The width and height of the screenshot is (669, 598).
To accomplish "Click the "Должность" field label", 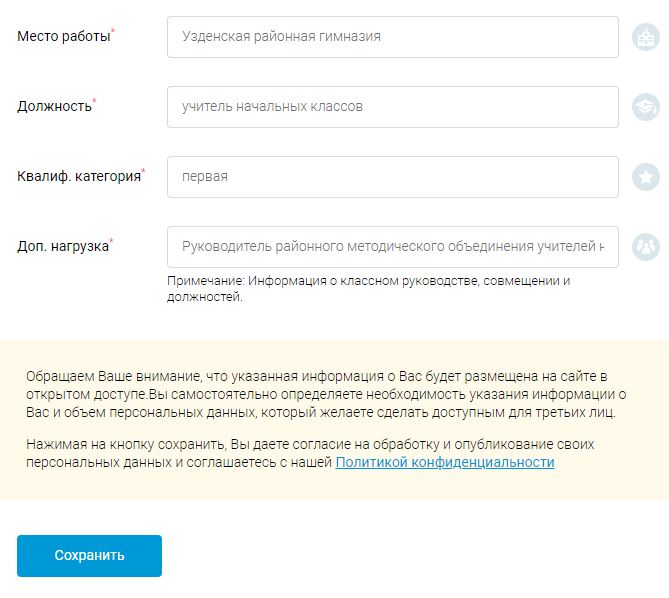I will tap(54, 106).
